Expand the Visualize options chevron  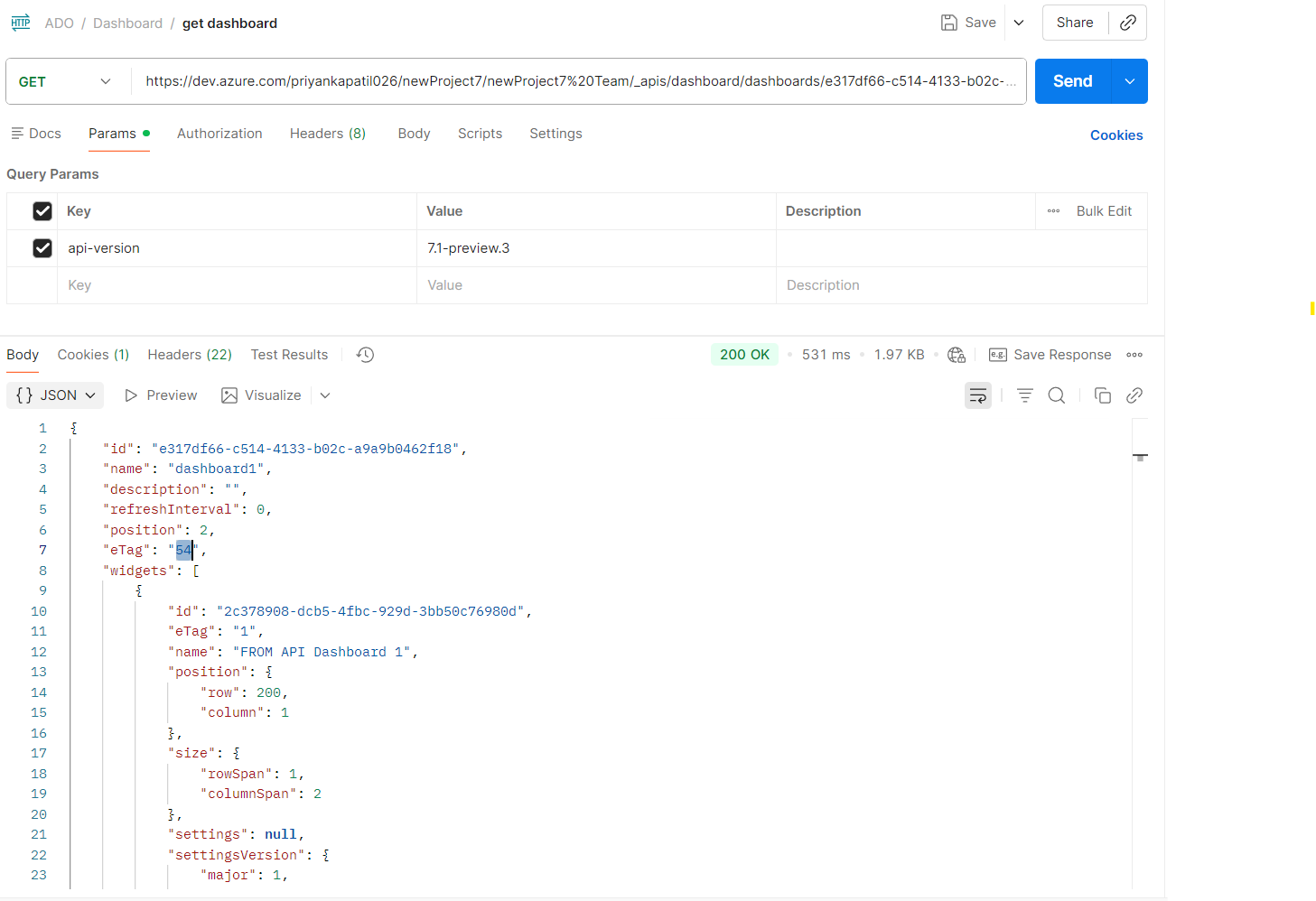(x=325, y=395)
